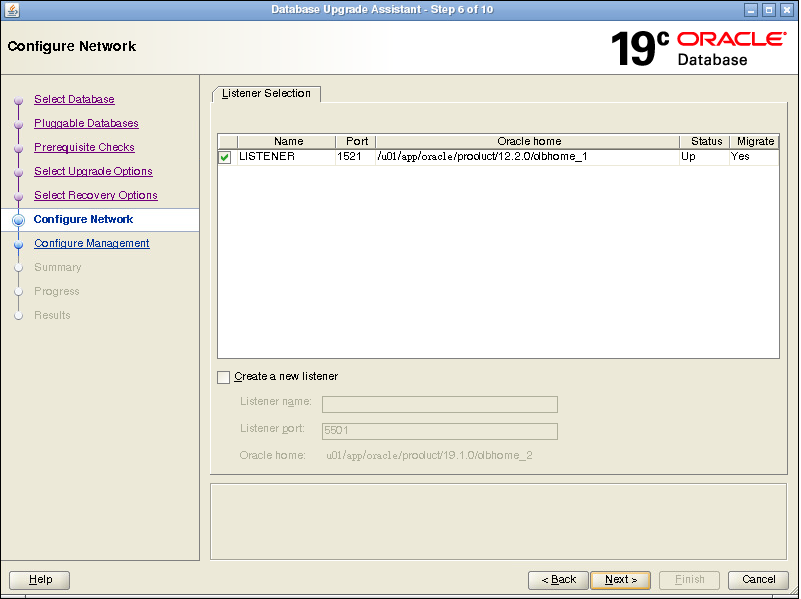This screenshot has width=801, height=599.
Task: Select the LISTENER name cell
Action: point(287,157)
